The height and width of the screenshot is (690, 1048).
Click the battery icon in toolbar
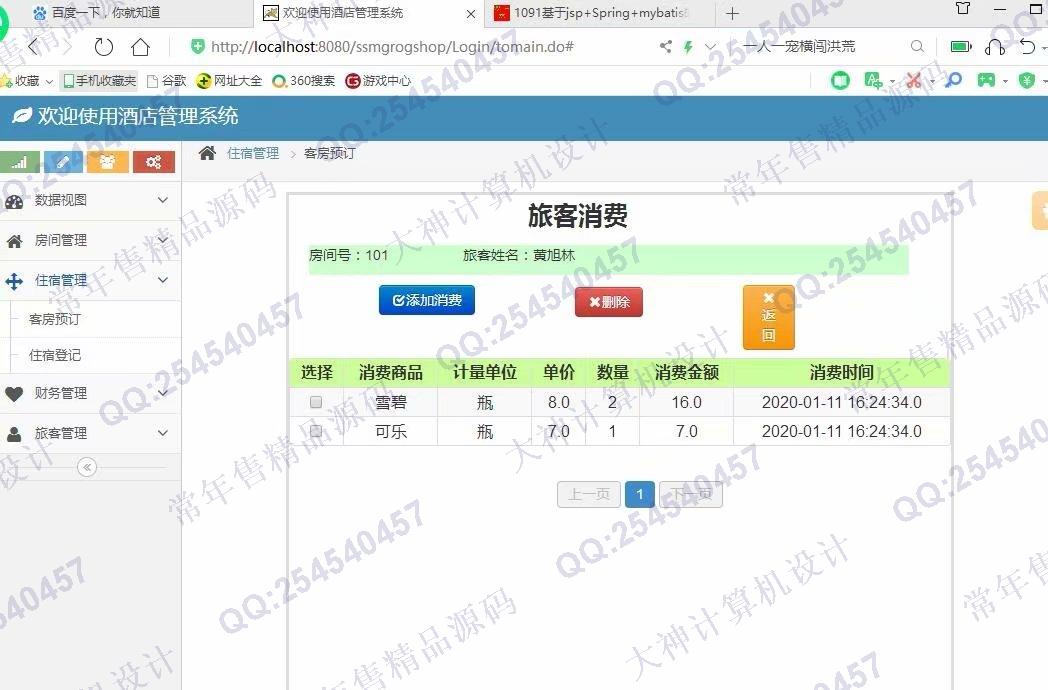[x=961, y=46]
